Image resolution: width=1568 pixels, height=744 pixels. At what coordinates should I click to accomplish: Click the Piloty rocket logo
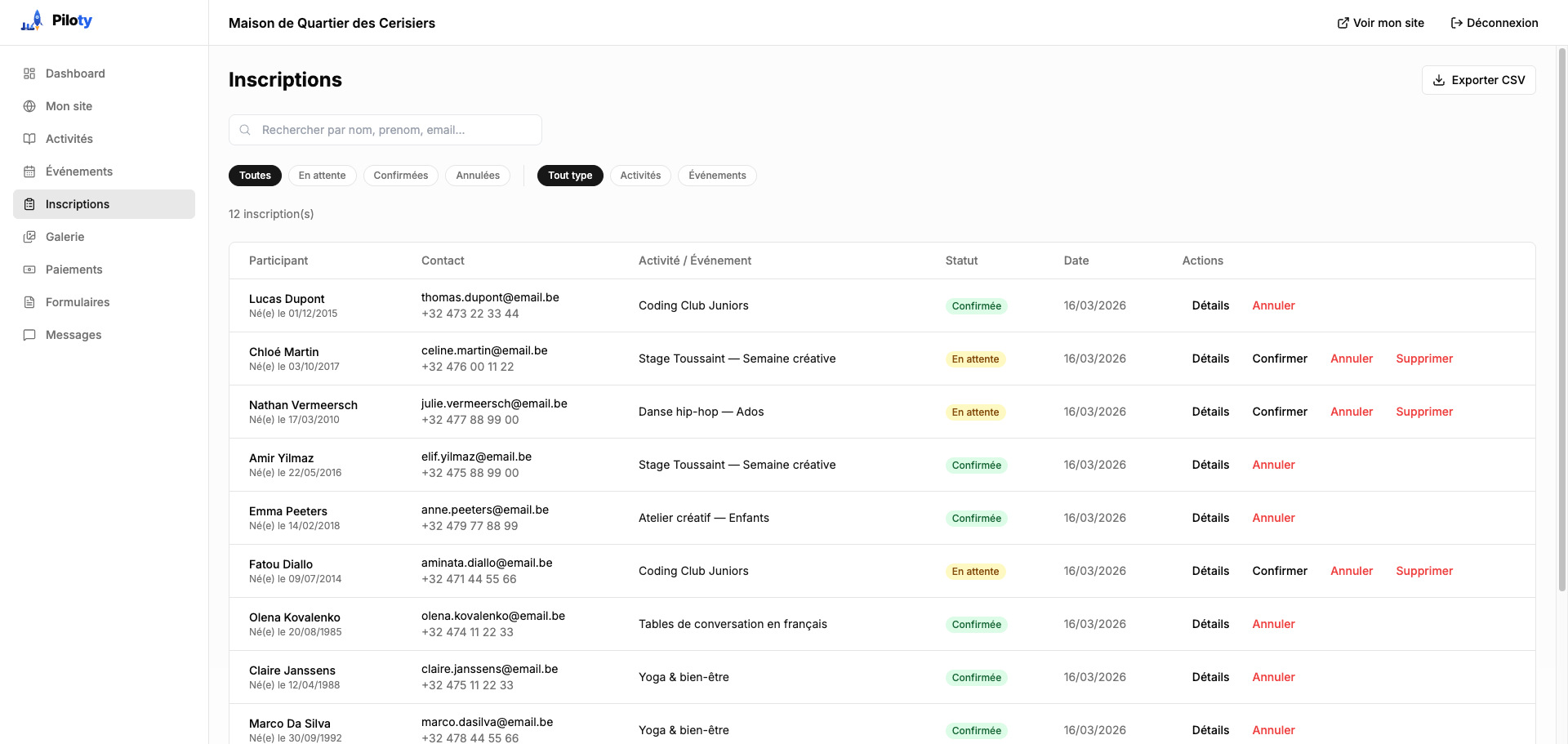coord(32,21)
